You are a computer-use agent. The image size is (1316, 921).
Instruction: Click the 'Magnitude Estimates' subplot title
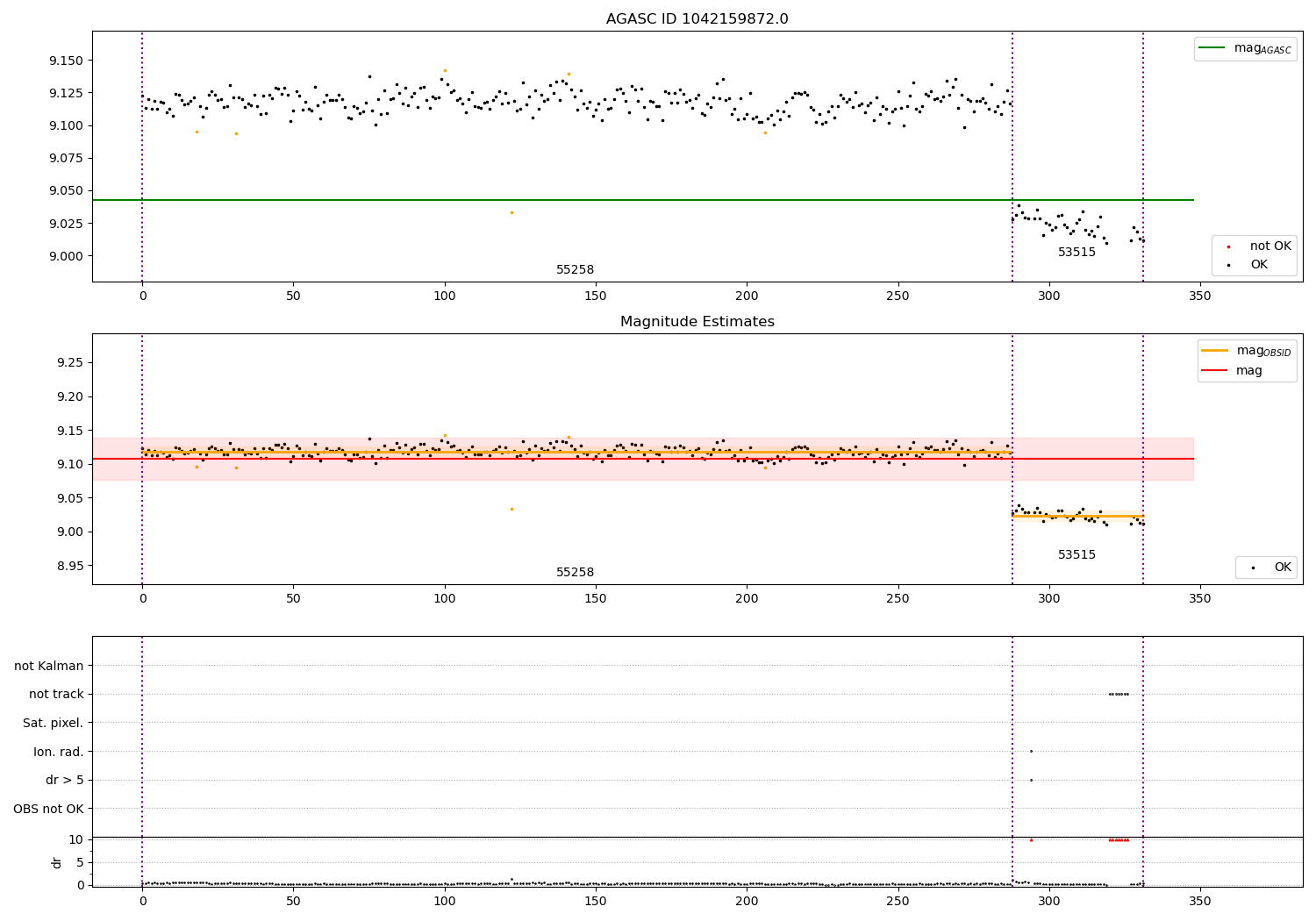point(697,322)
